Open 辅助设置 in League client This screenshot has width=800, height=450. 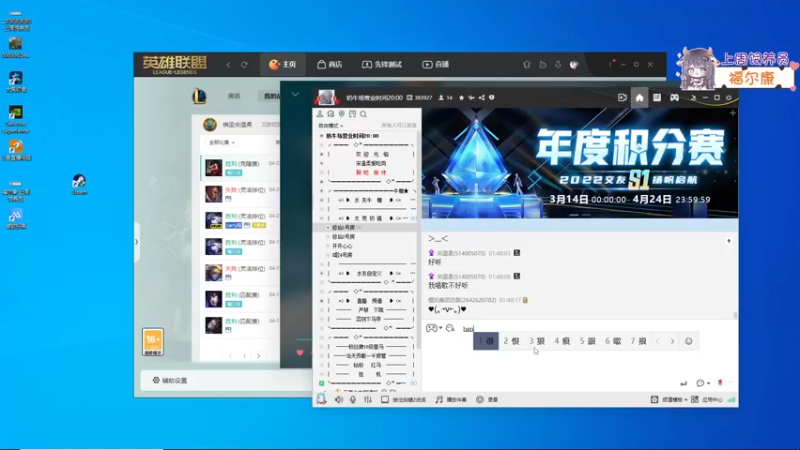[170, 380]
